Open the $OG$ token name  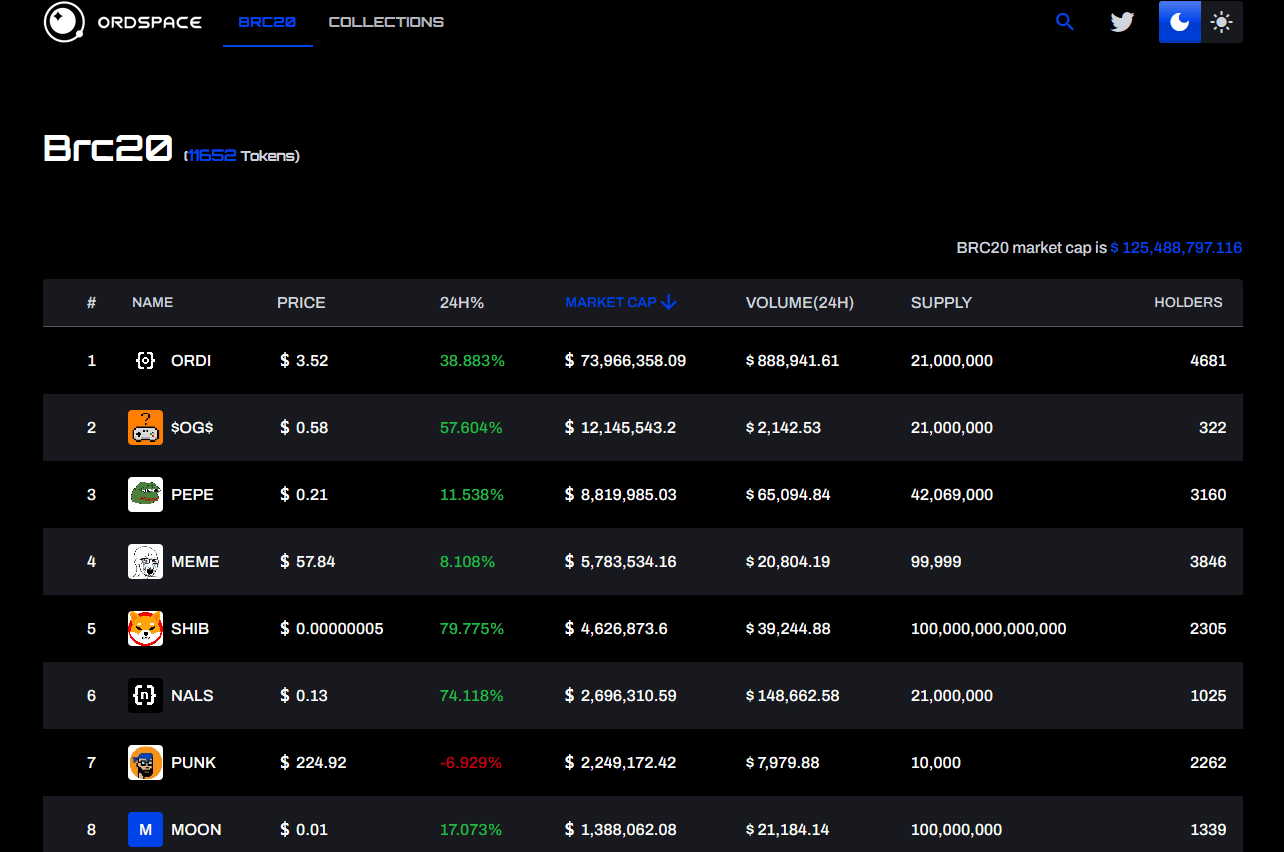point(192,427)
